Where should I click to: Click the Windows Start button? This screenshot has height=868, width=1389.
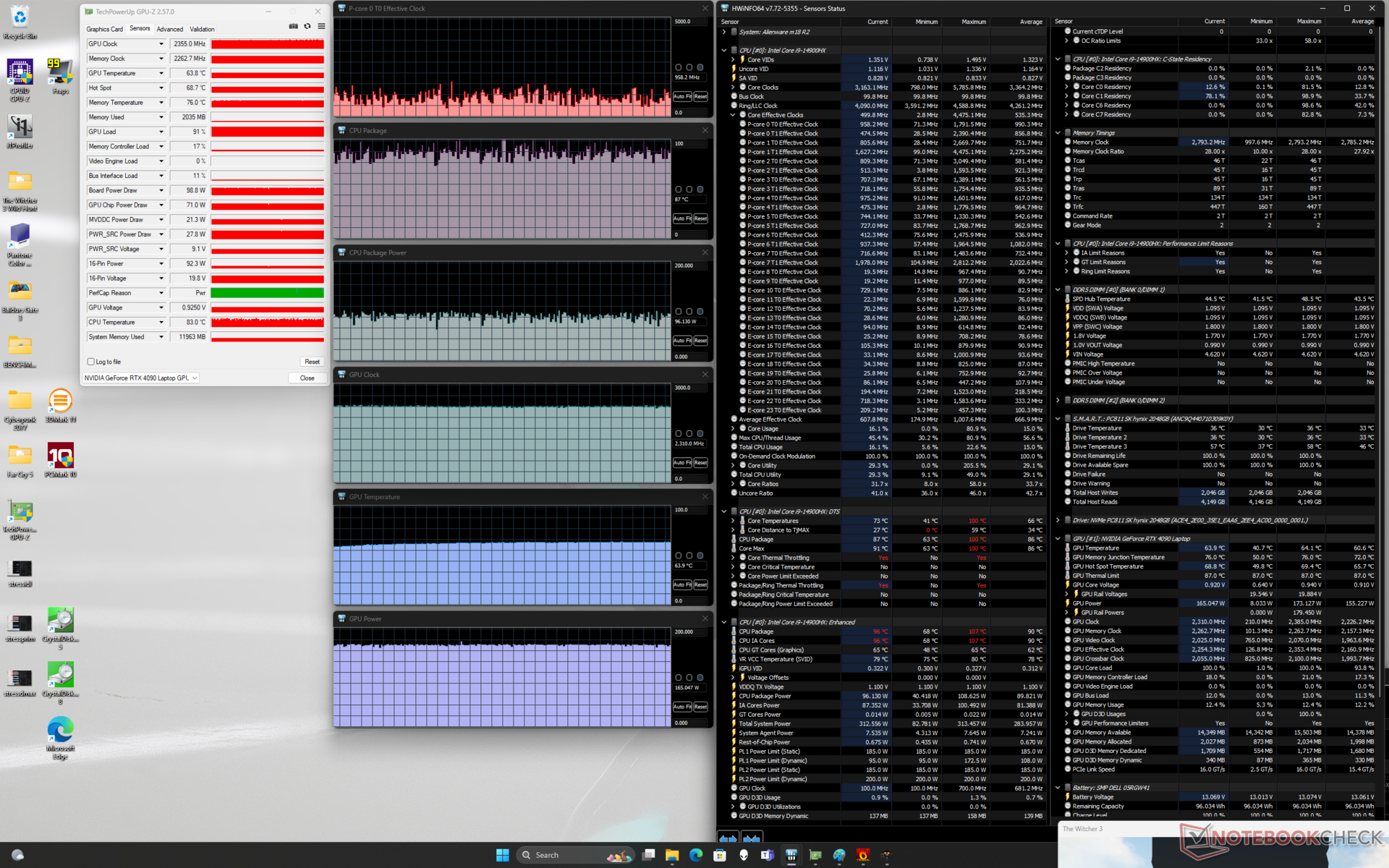(x=502, y=855)
